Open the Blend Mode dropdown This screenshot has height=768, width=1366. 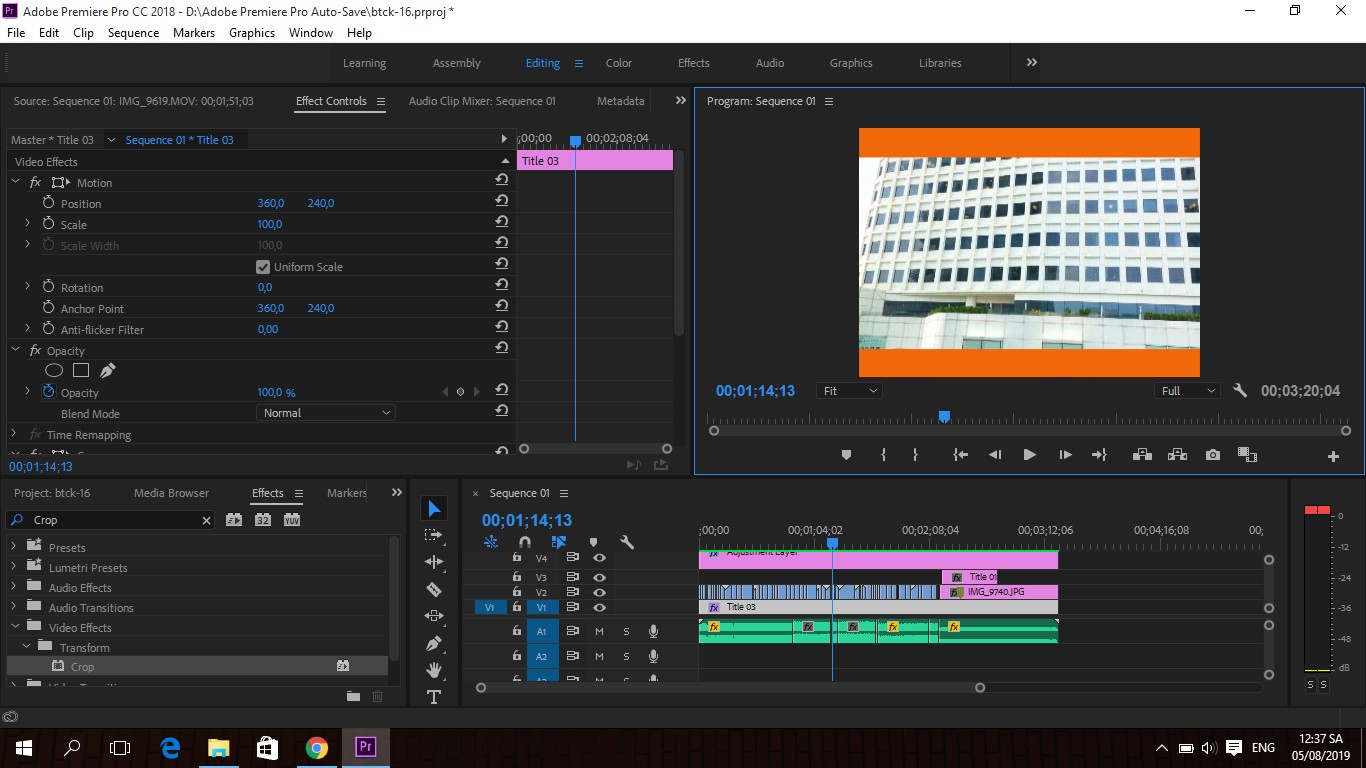coord(326,413)
